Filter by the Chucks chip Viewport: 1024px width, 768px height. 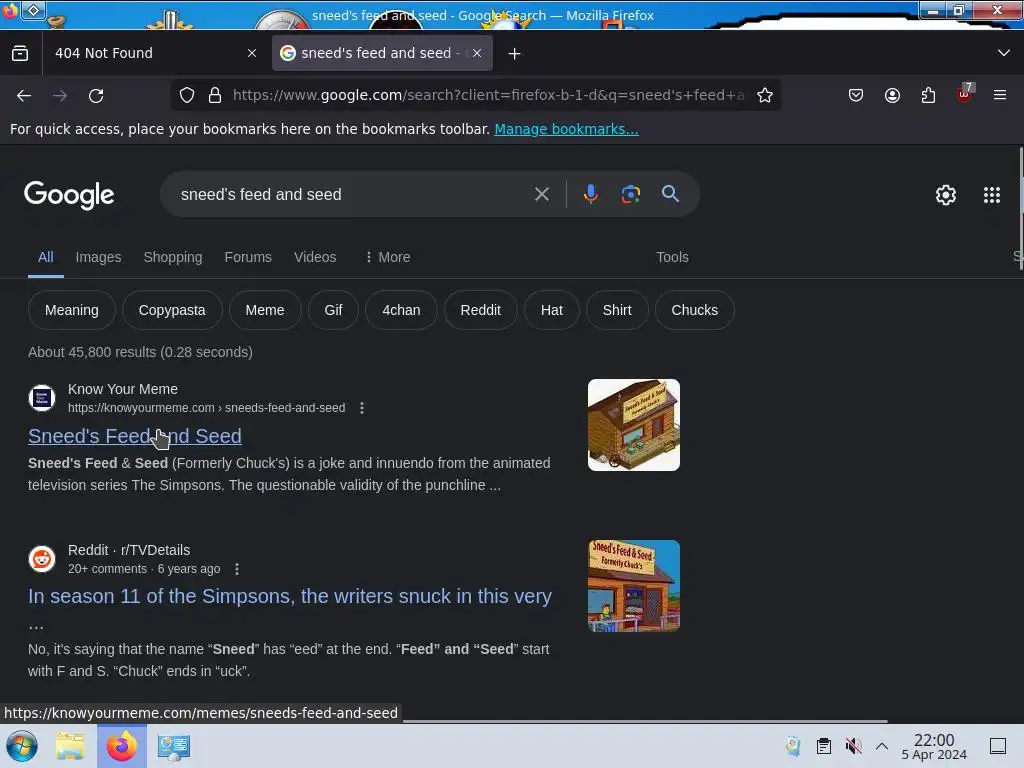(695, 310)
